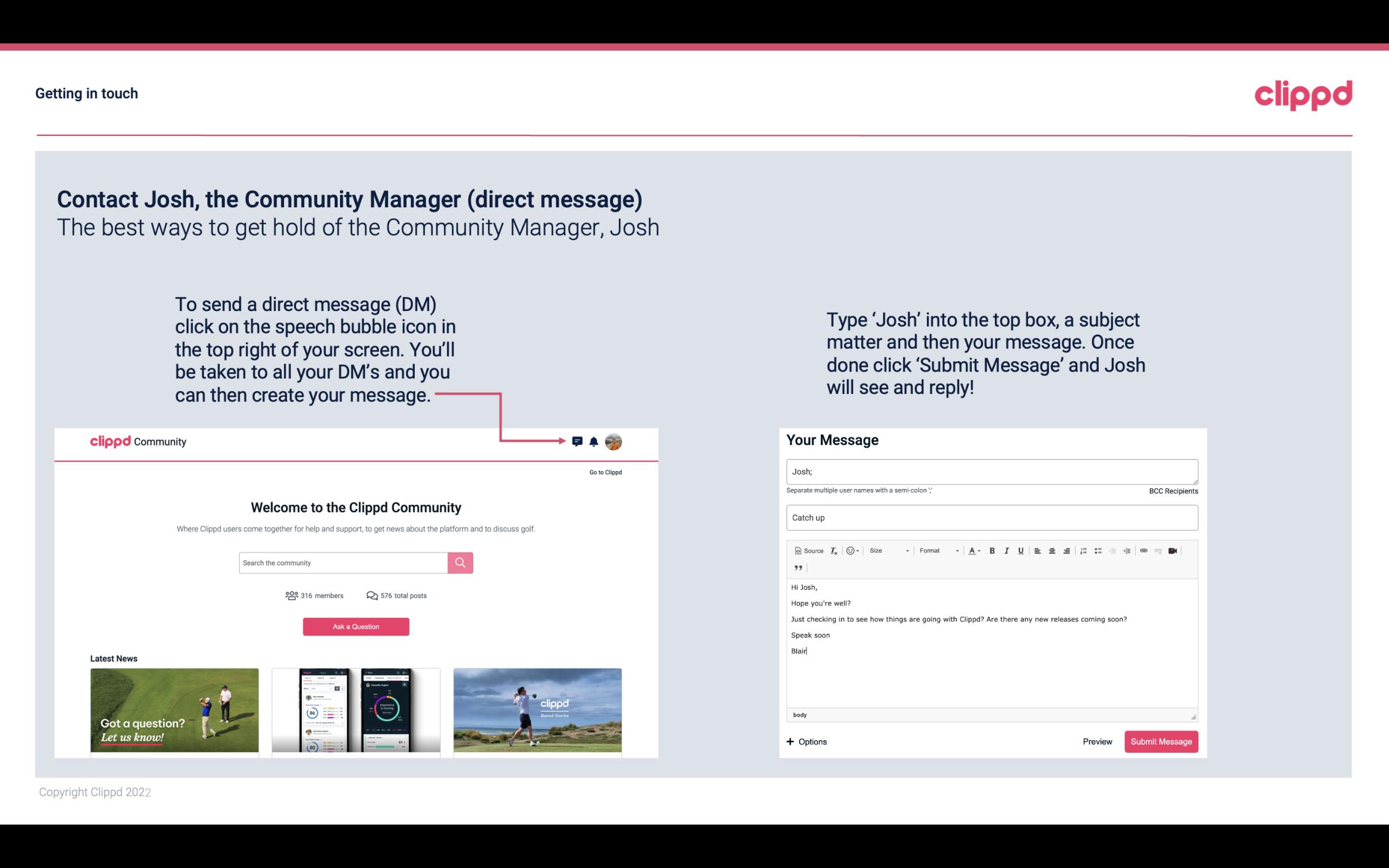This screenshot has width=1389, height=868.
Task: Click the Bold formatting icon
Action: click(x=992, y=550)
